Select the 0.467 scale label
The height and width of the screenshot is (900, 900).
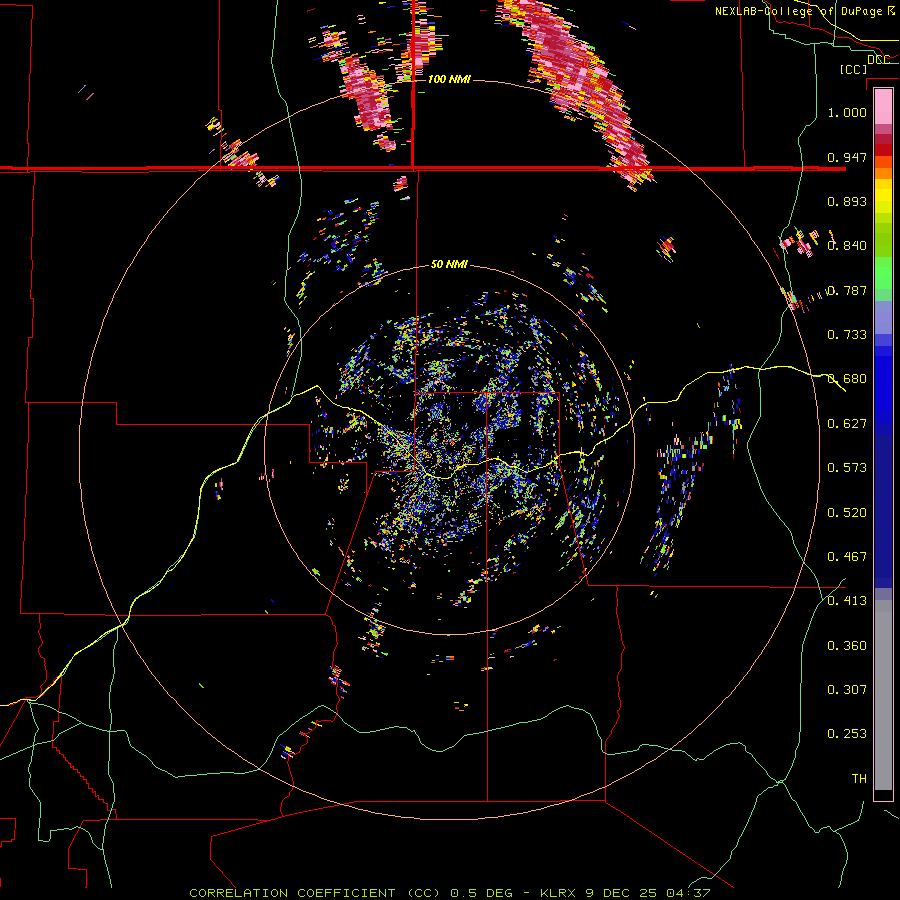point(847,557)
